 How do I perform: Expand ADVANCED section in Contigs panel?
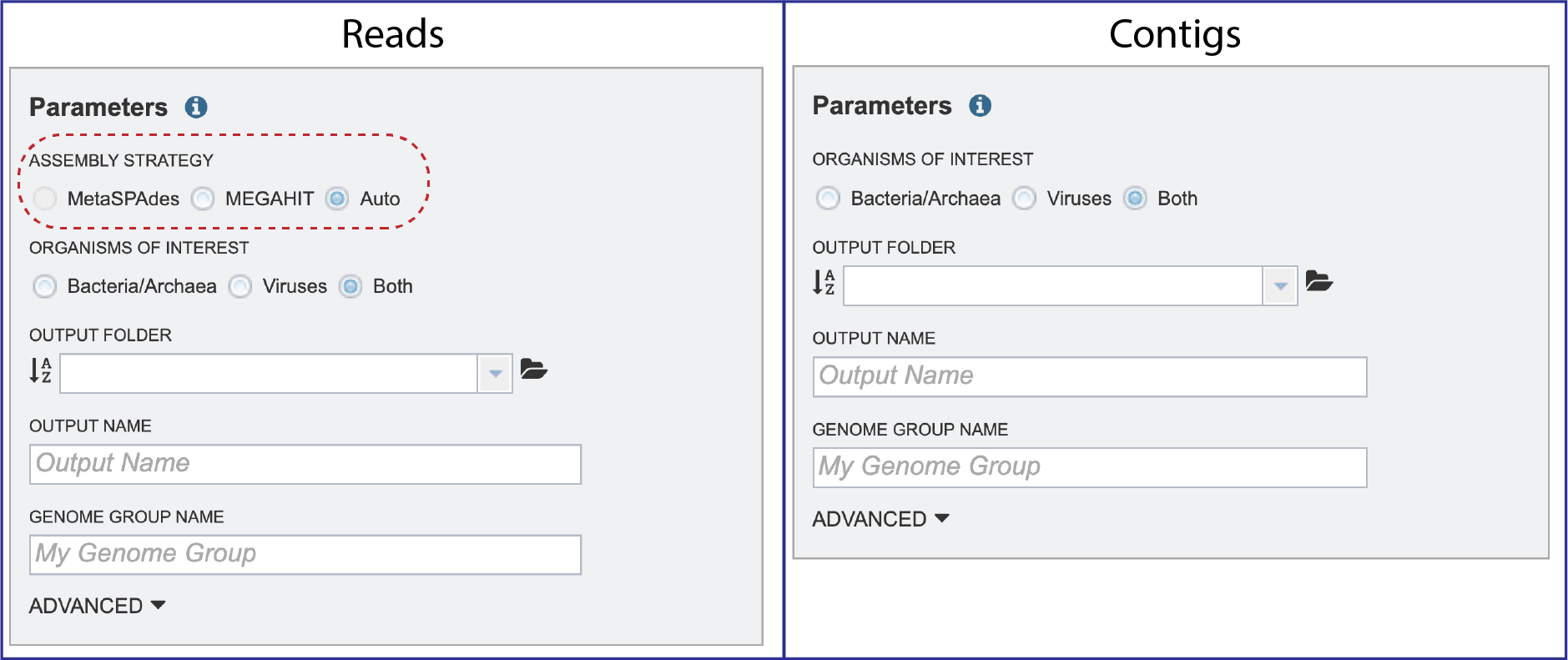point(881,519)
